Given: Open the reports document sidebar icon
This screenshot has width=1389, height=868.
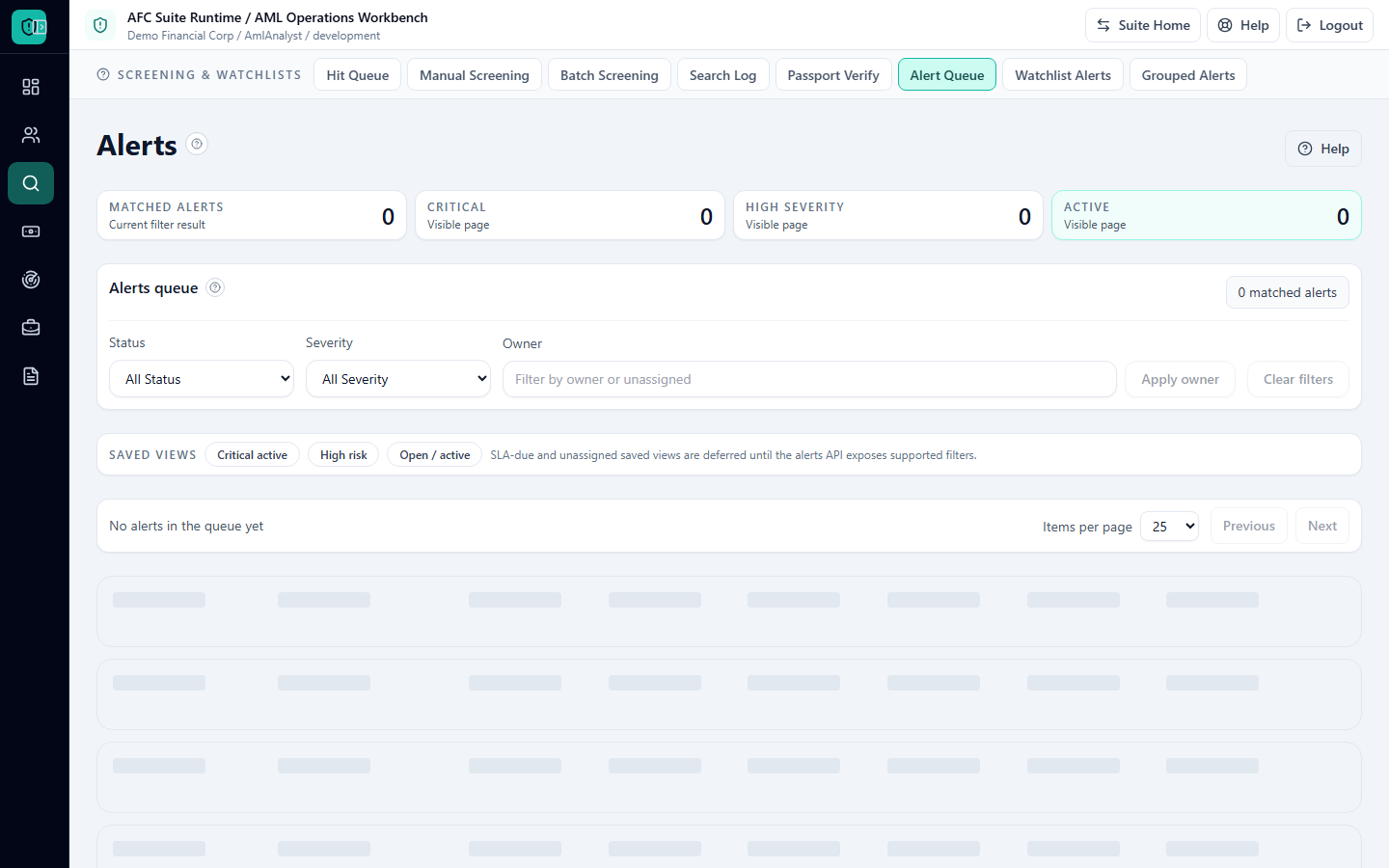Looking at the screenshot, I should point(31,376).
